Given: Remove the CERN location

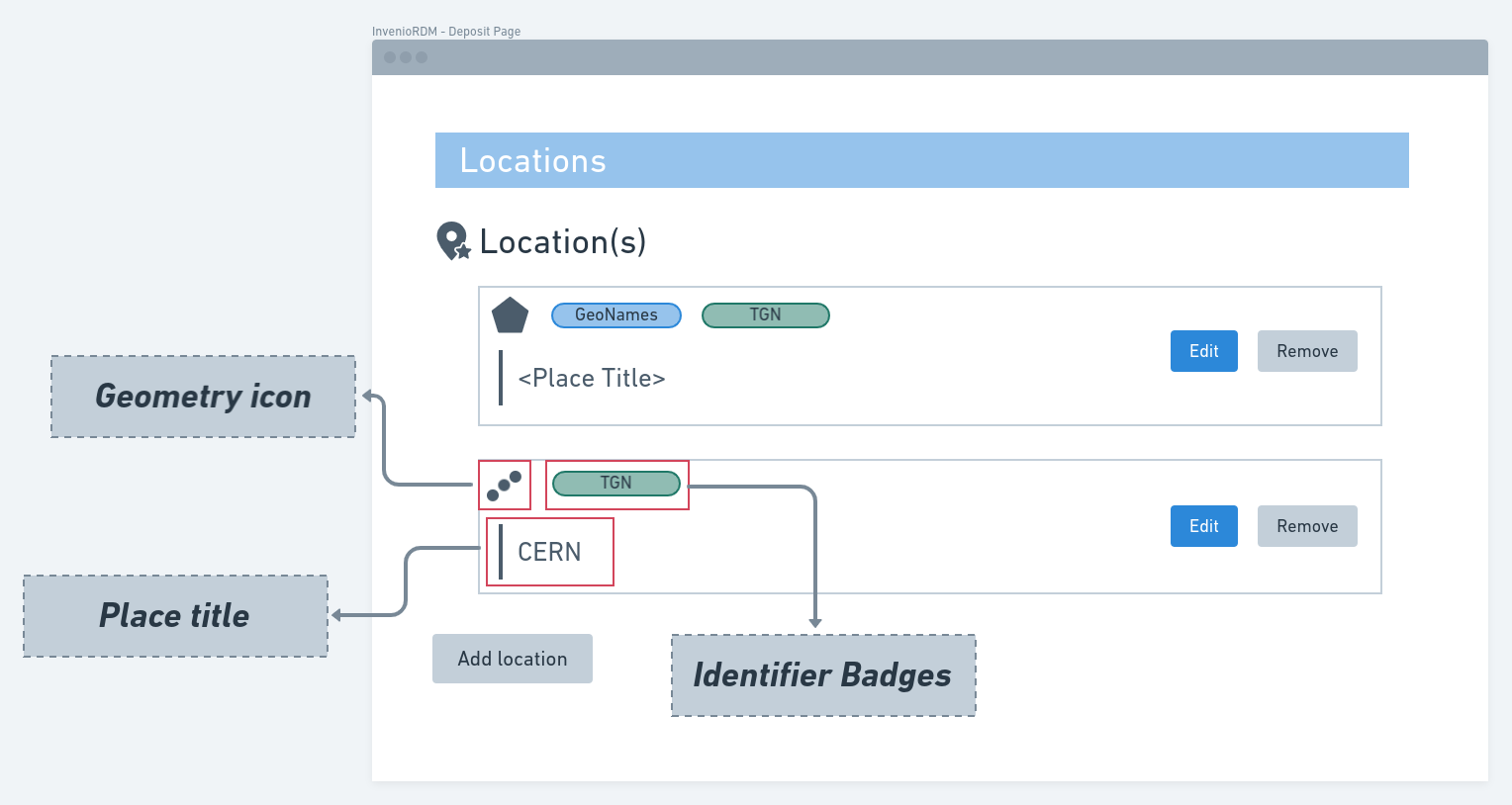Looking at the screenshot, I should tap(1307, 526).
